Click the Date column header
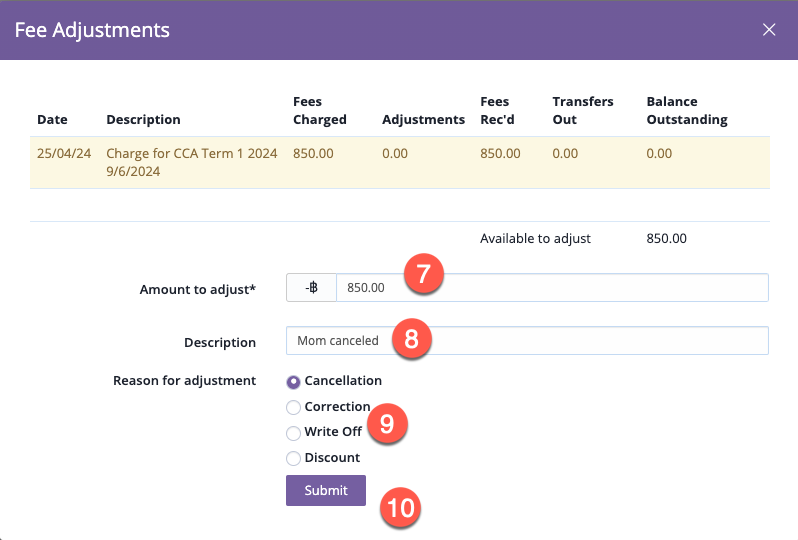 pos(52,119)
